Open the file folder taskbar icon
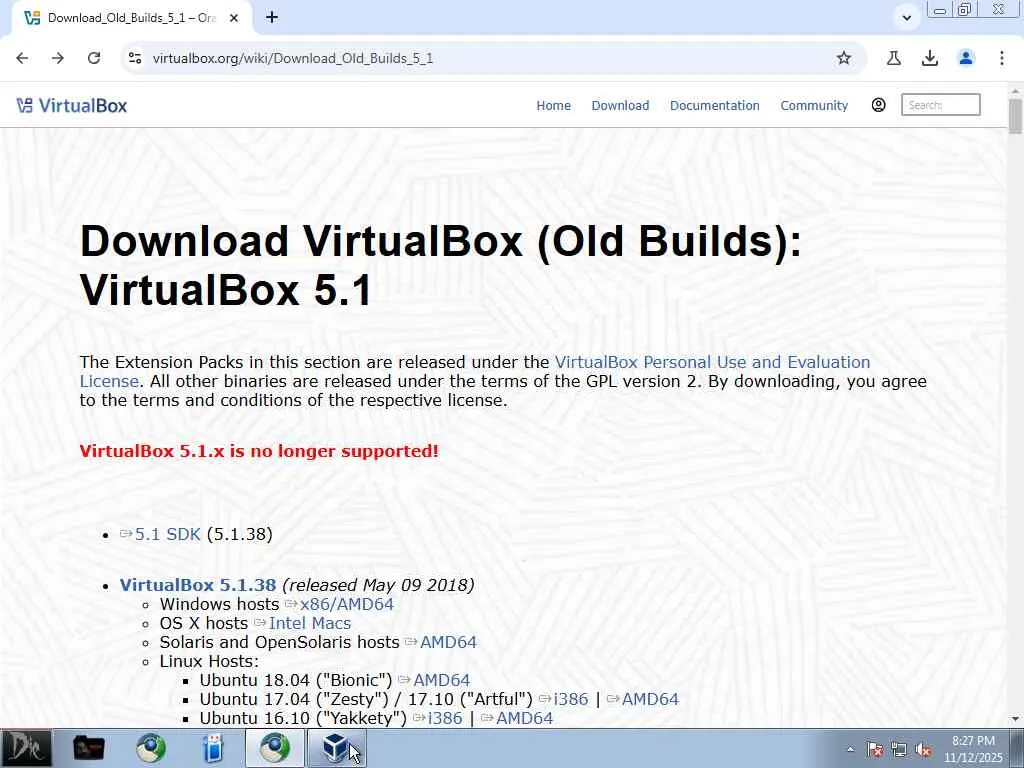 click(x=88, y=748)
